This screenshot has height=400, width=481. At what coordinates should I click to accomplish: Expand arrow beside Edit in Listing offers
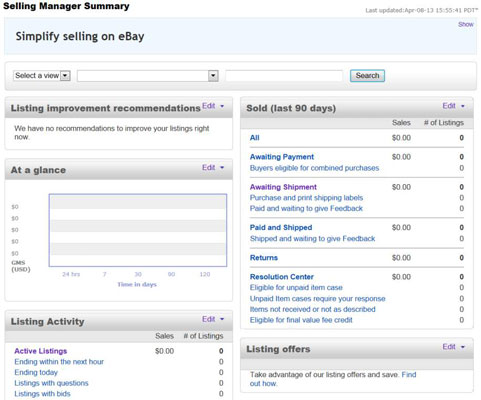click(x=463, y=347)
